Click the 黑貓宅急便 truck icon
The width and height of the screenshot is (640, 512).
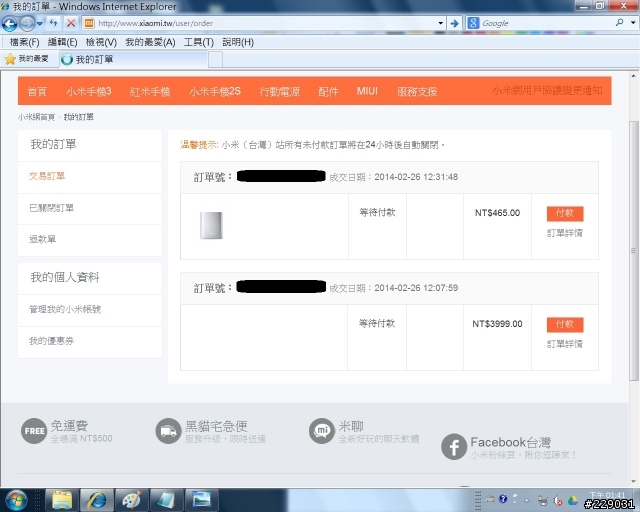tap(168, 431)
